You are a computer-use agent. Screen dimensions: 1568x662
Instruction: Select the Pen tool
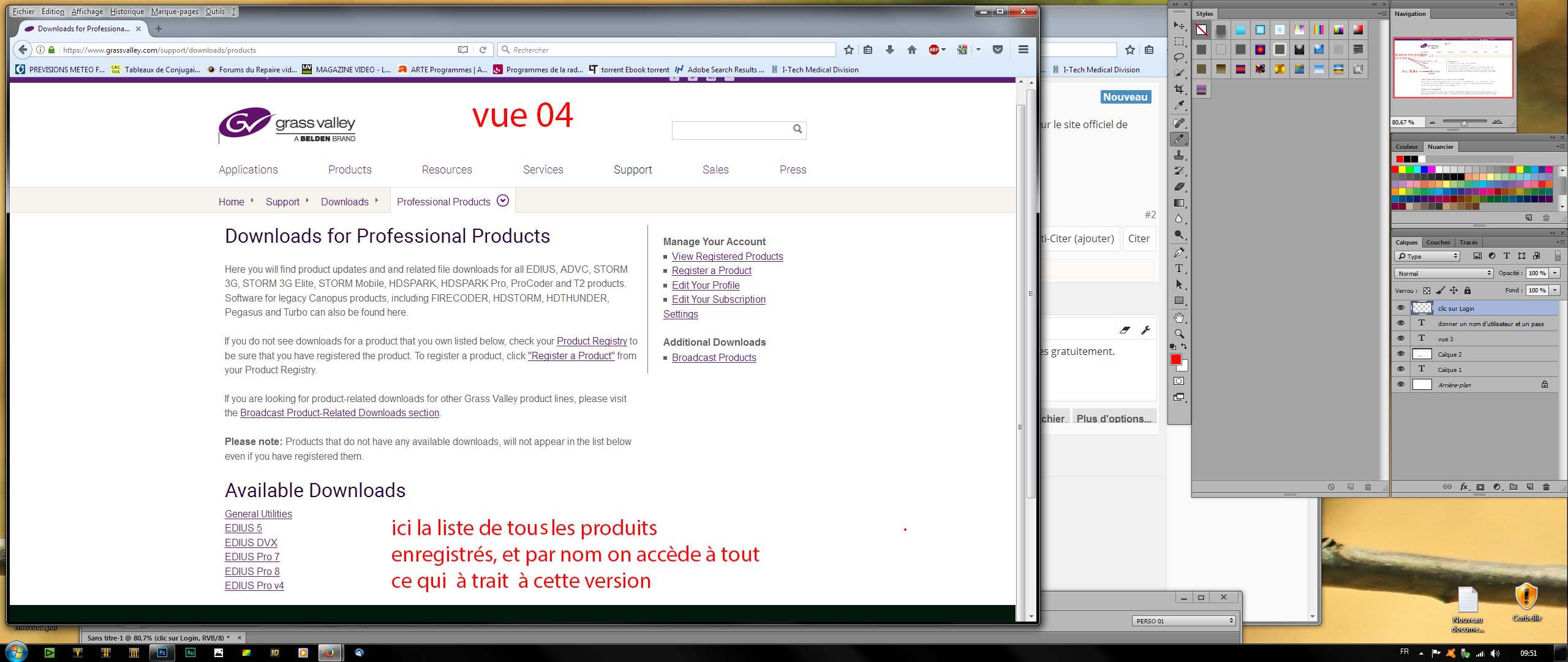(1179, 253)
